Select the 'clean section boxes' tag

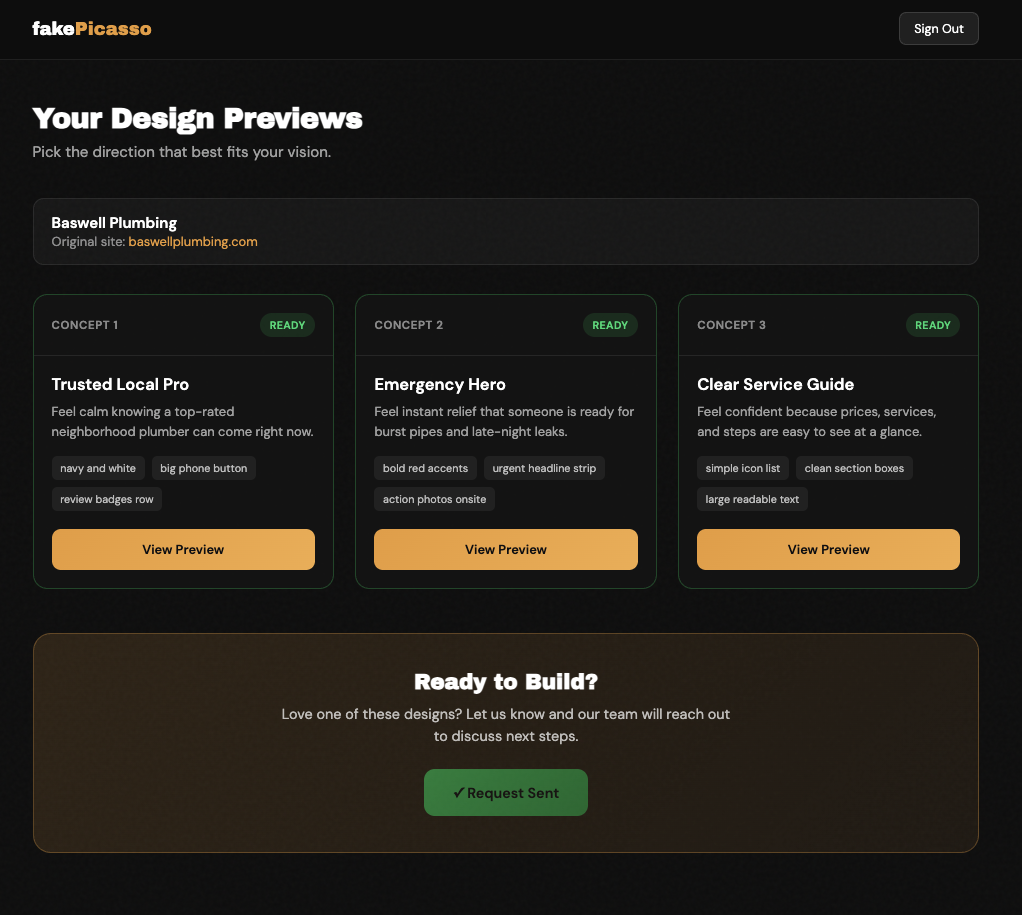point(854,467)
